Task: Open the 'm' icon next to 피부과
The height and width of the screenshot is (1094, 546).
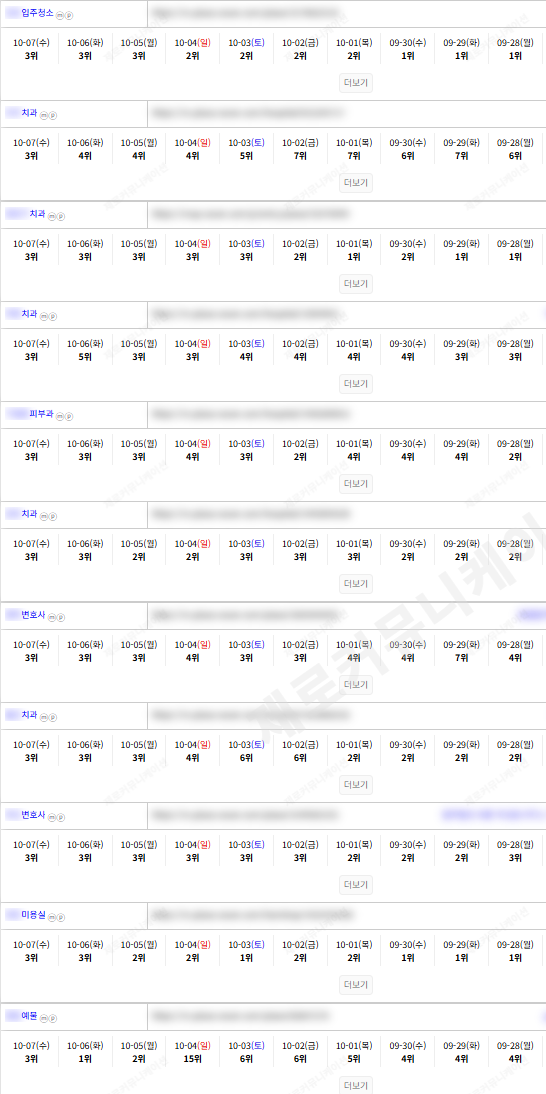Action: coord(59,417)
